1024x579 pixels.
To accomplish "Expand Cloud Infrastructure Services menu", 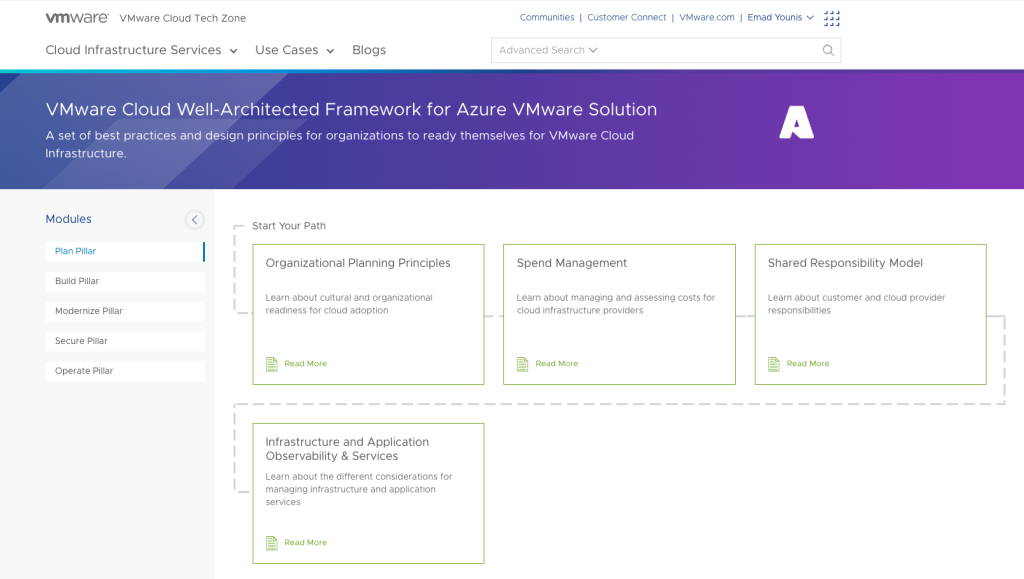I will coord(141,50).
